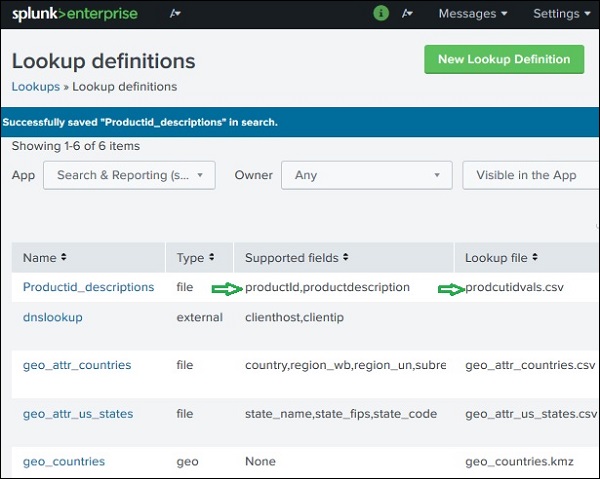This screenshot has height=479, width=600.
Task: Go to the Lookups breadcrumb link
Action: click(x=35, y=87)
